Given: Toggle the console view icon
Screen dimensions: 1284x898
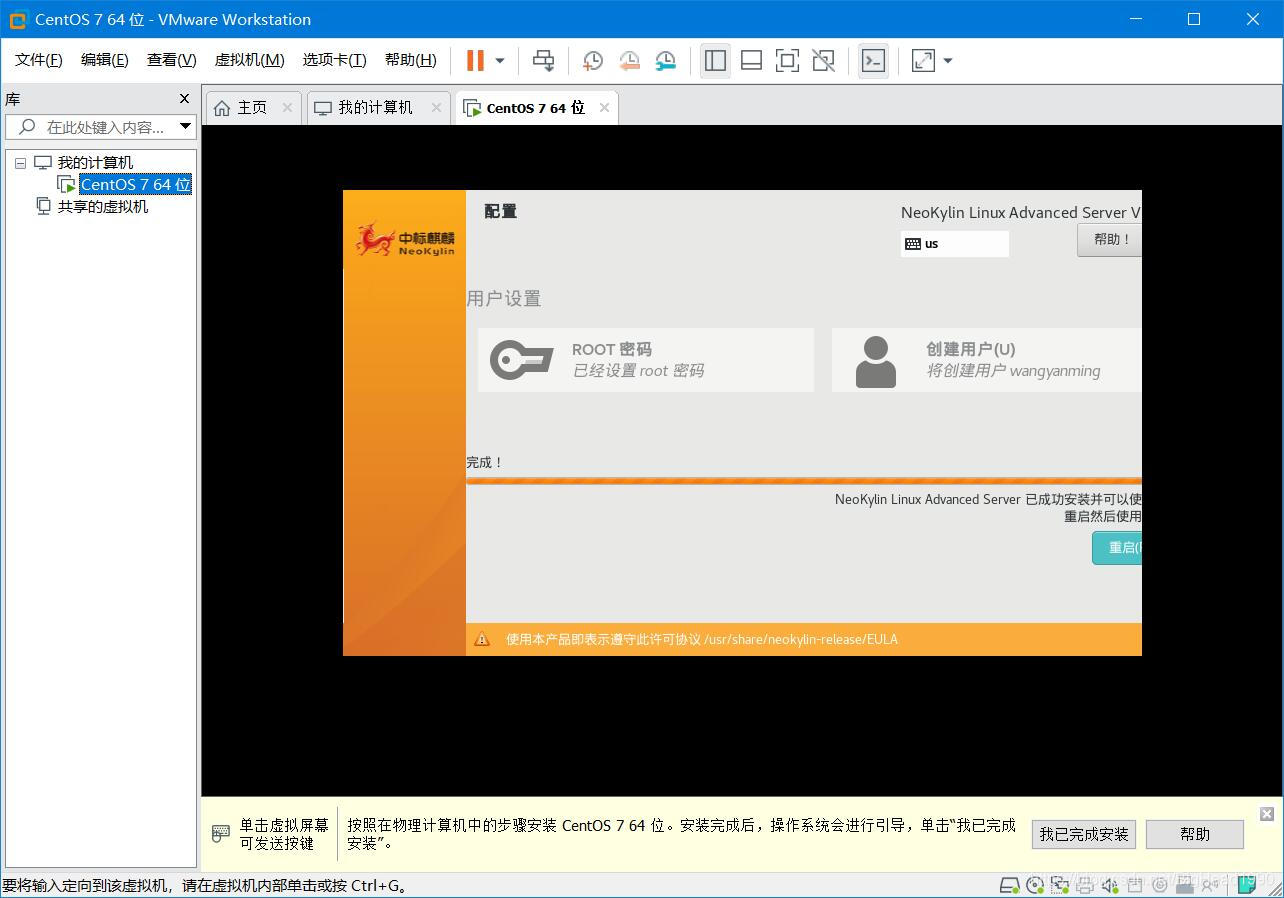Looking at the screenshot, I should click(x=873, y=60).
